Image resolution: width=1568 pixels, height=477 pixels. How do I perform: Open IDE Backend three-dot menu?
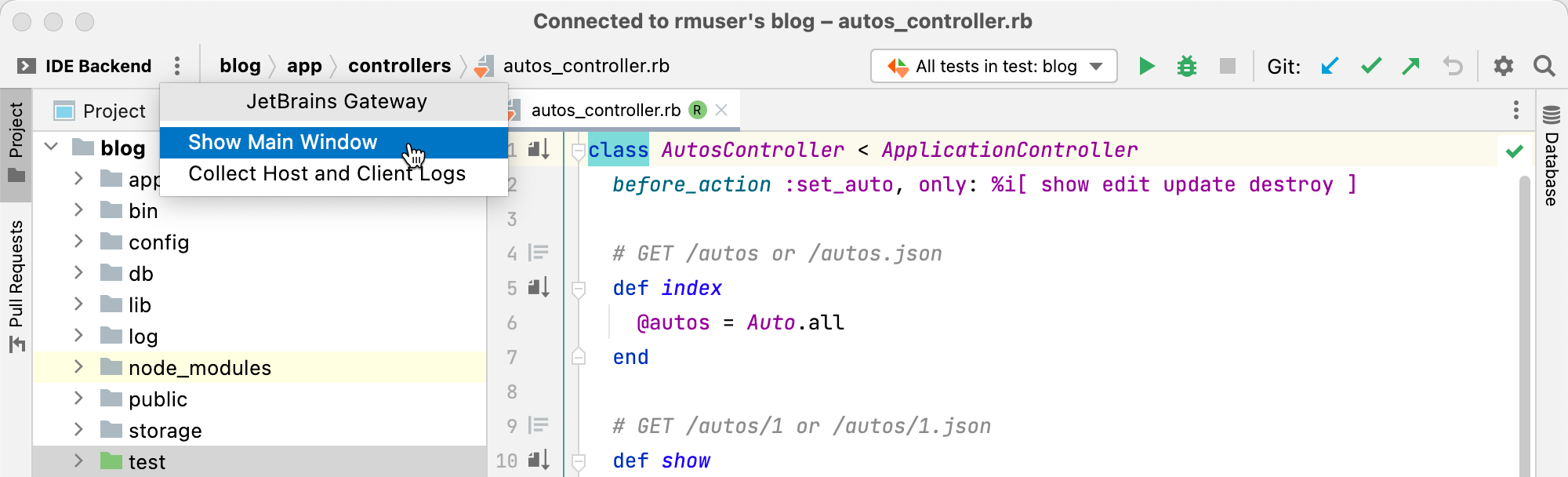177,66
